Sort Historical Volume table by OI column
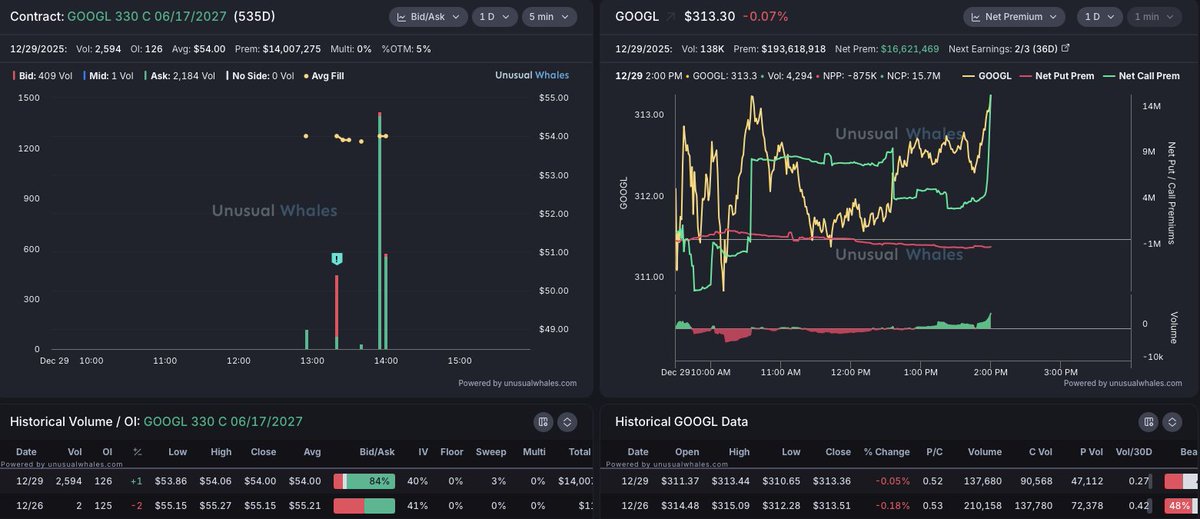 coord(106,452)
